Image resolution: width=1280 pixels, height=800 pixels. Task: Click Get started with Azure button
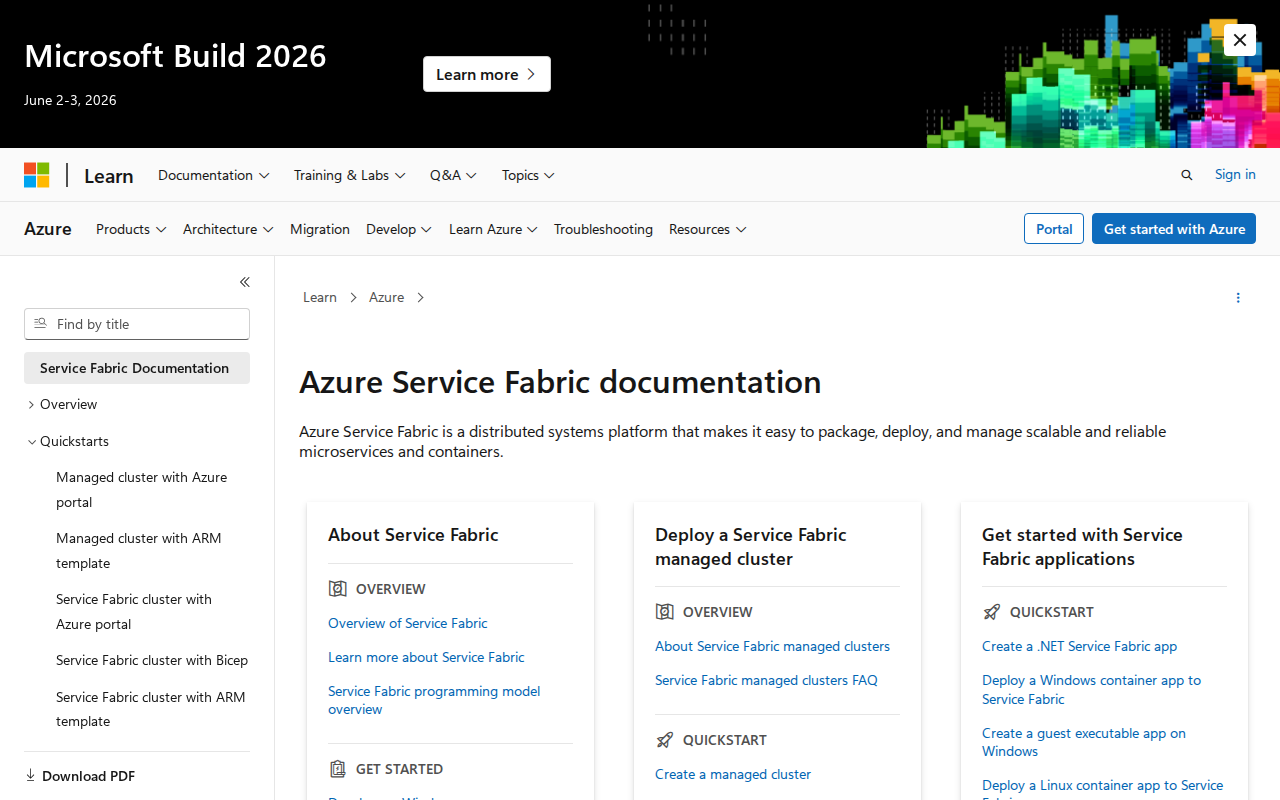click(x=1174, y=229)
